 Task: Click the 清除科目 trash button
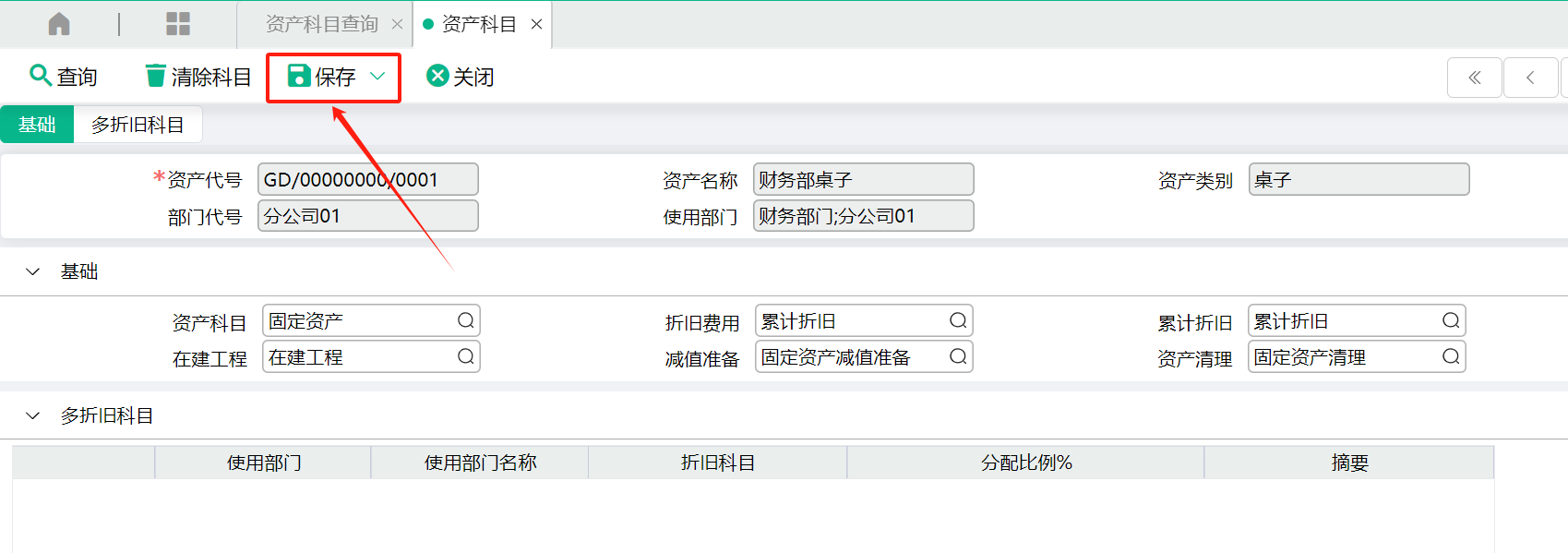(x=198, y=77)
